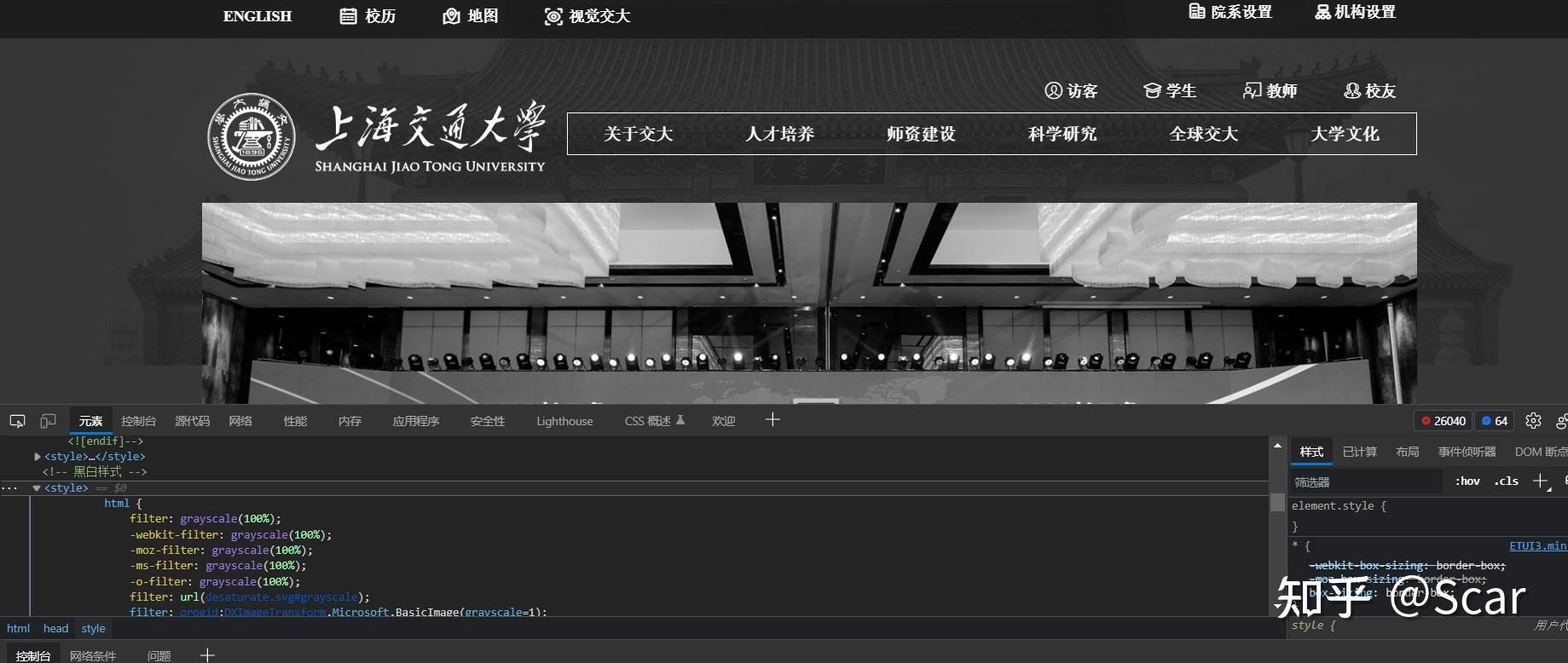Switch to 布局 tab in sidebar
This screenshot has height=663, width=1568.
(x=1407, y=452)
